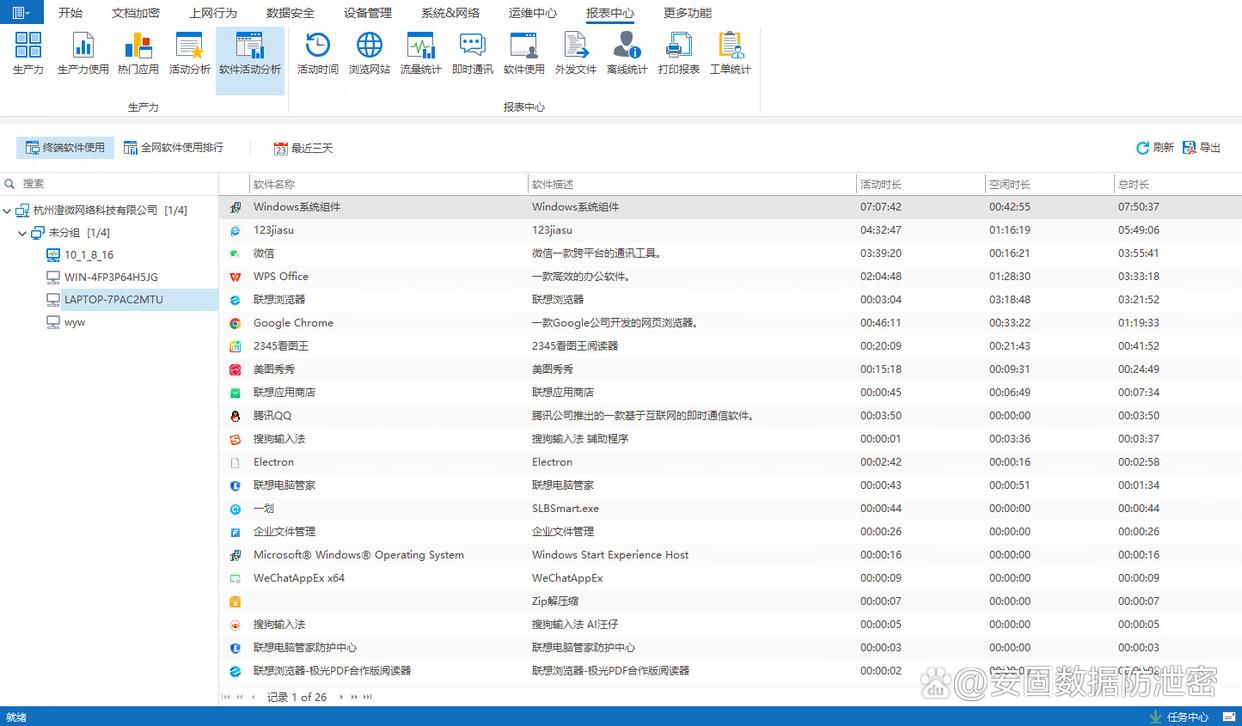
Task: Switch to 全网软件使用排行 view
Action: click(x=173, y=148)
